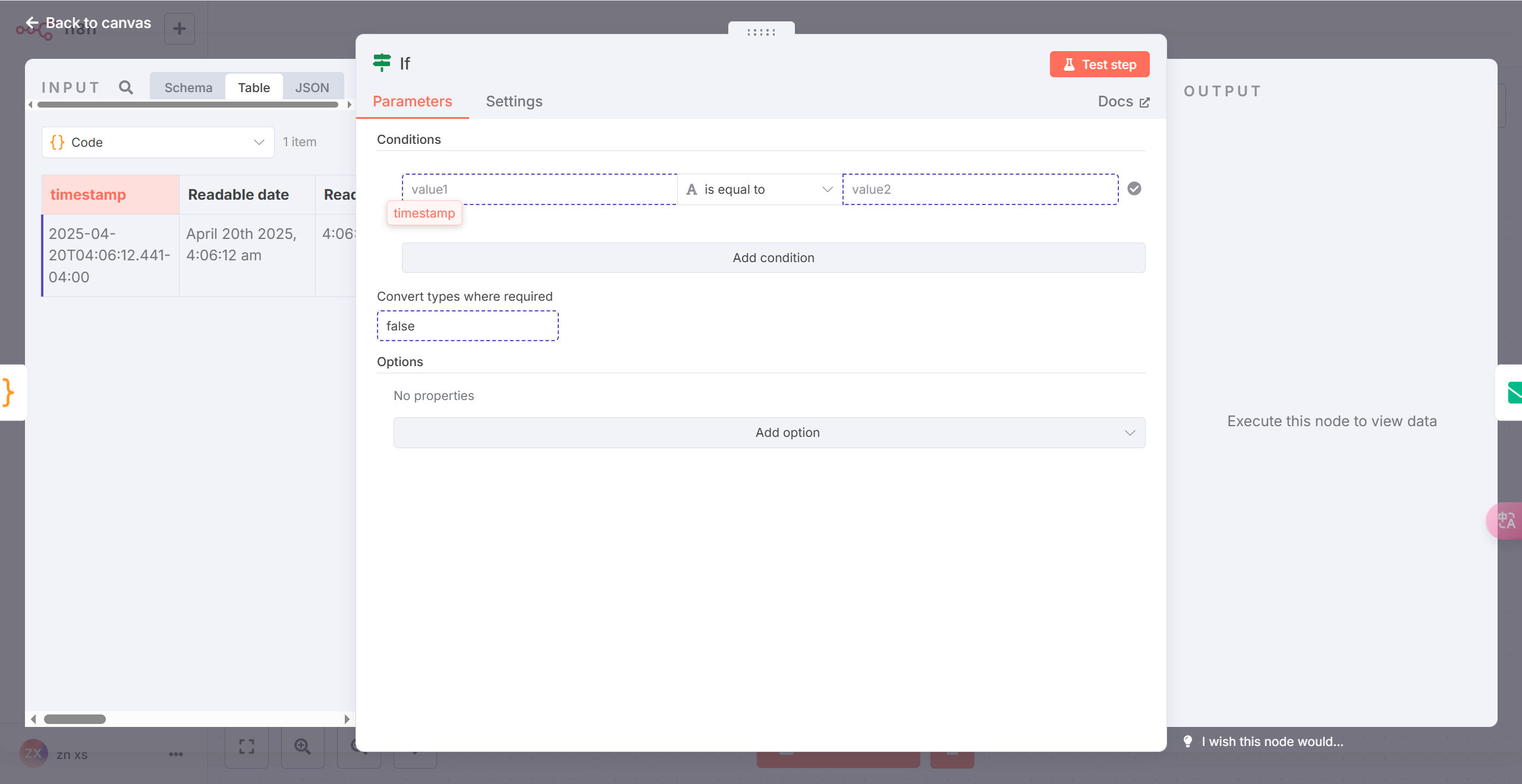Switch to the Settings tab
The width and height of the screenshot is (1522, 784).
[514, 101]
